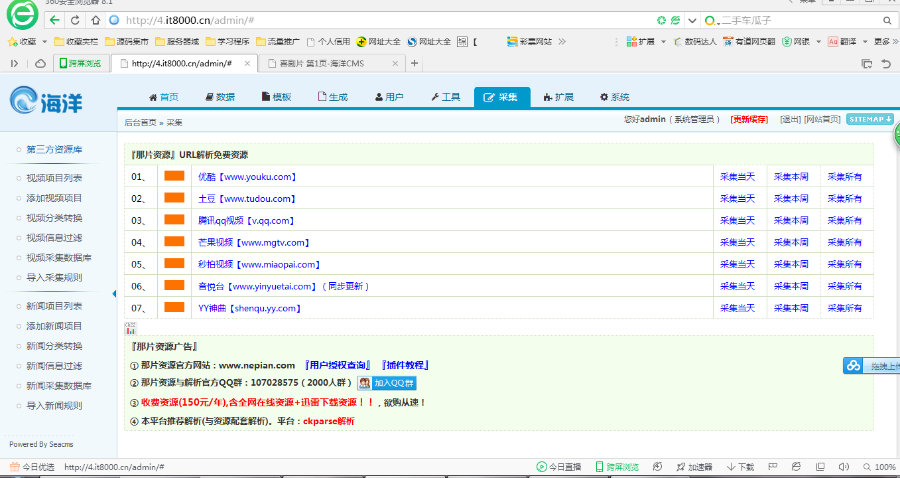Click the green back arrow button
Screen dimensions: 900x478
55,20
